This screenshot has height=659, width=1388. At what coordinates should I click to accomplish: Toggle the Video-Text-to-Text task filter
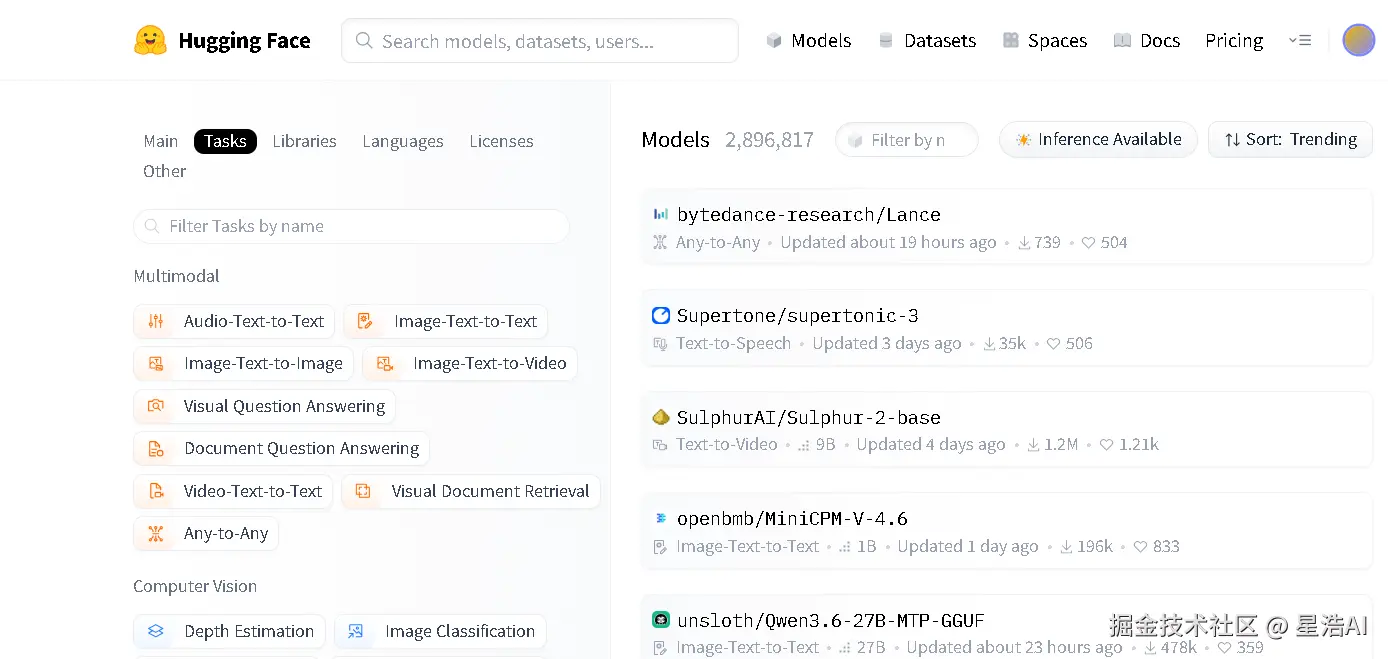[233, 491]
